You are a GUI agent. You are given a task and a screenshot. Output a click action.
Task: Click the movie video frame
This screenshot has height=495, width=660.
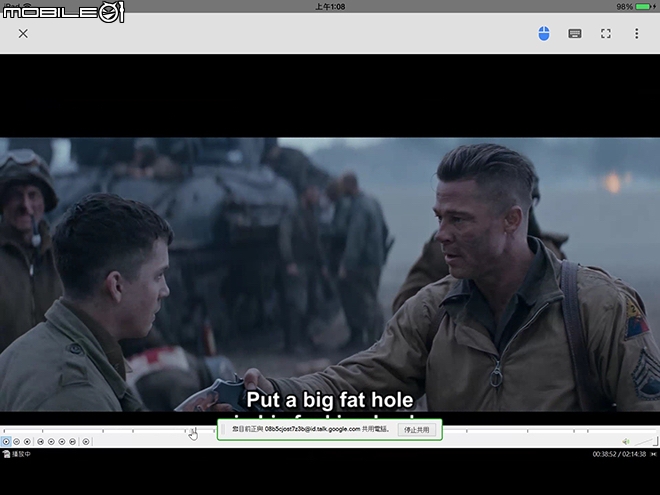point(330,274)
